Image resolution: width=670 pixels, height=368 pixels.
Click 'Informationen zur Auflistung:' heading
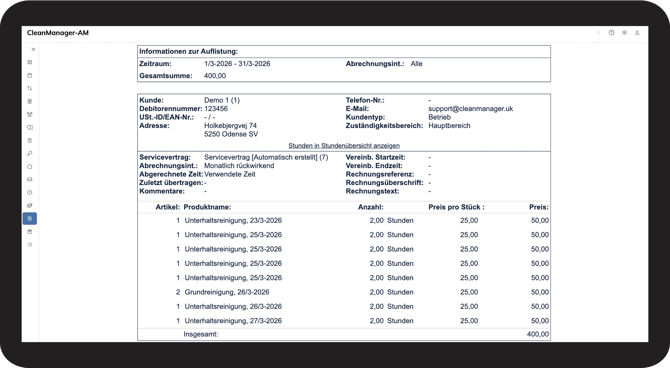tap(188, 51)
